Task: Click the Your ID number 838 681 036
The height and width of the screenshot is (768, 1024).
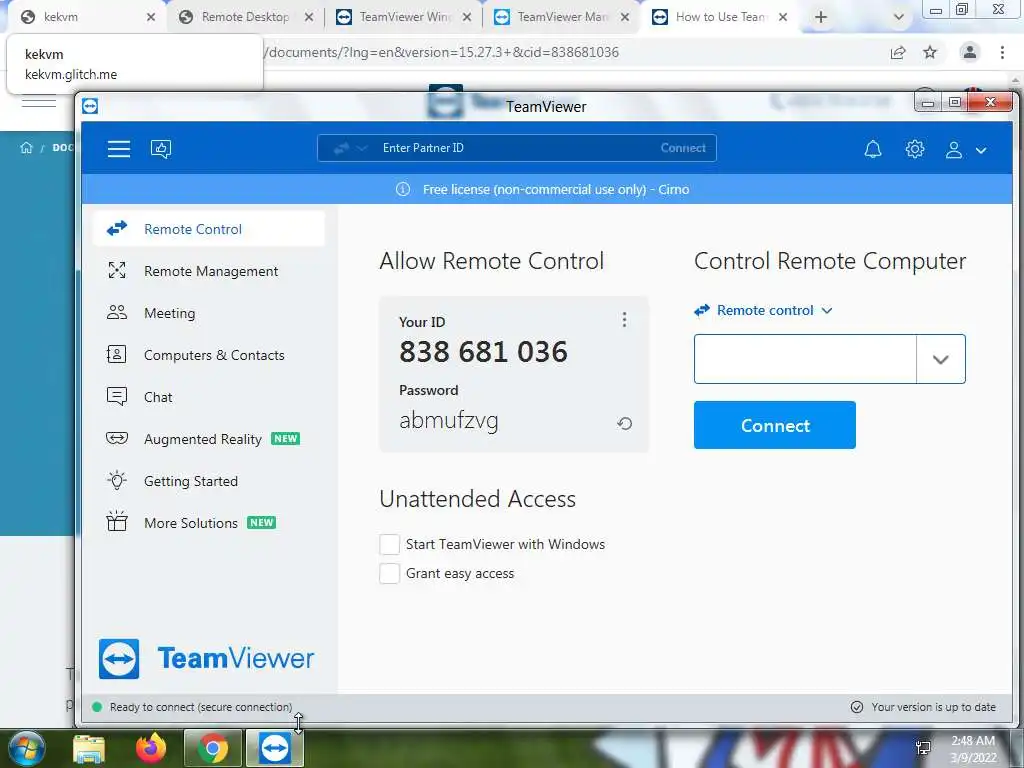Action: point(483,352)
